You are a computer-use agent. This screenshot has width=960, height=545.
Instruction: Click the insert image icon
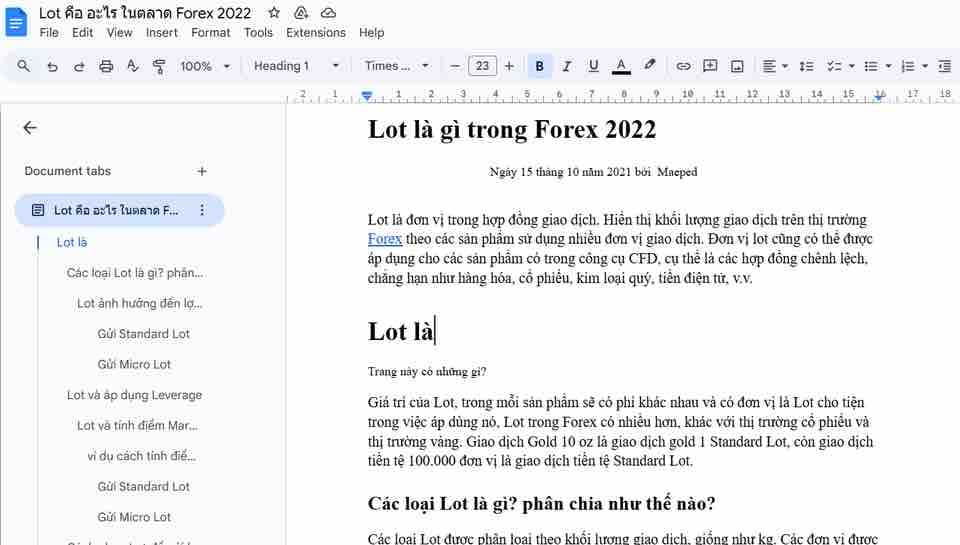pyautogui.click(x=737, y=66)
